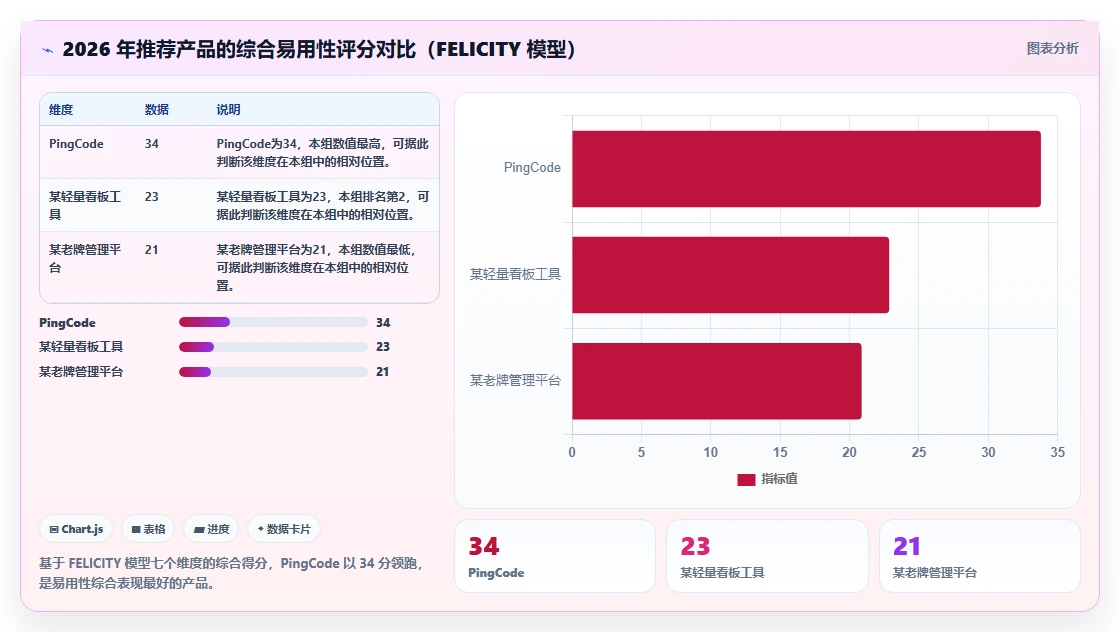The height and width of the screenshot is (632, 1120).
Task: Click the 某老牌管理平台 y-axis label
Action: click(515, 381)
